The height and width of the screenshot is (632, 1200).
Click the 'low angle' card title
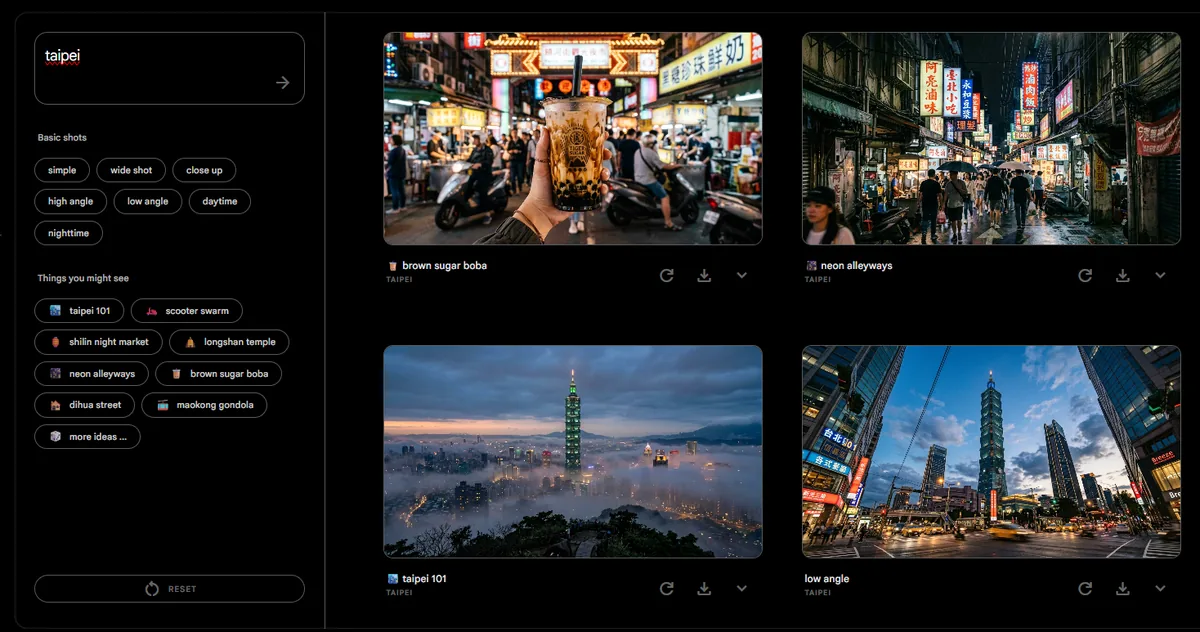(x=827, y=579)
